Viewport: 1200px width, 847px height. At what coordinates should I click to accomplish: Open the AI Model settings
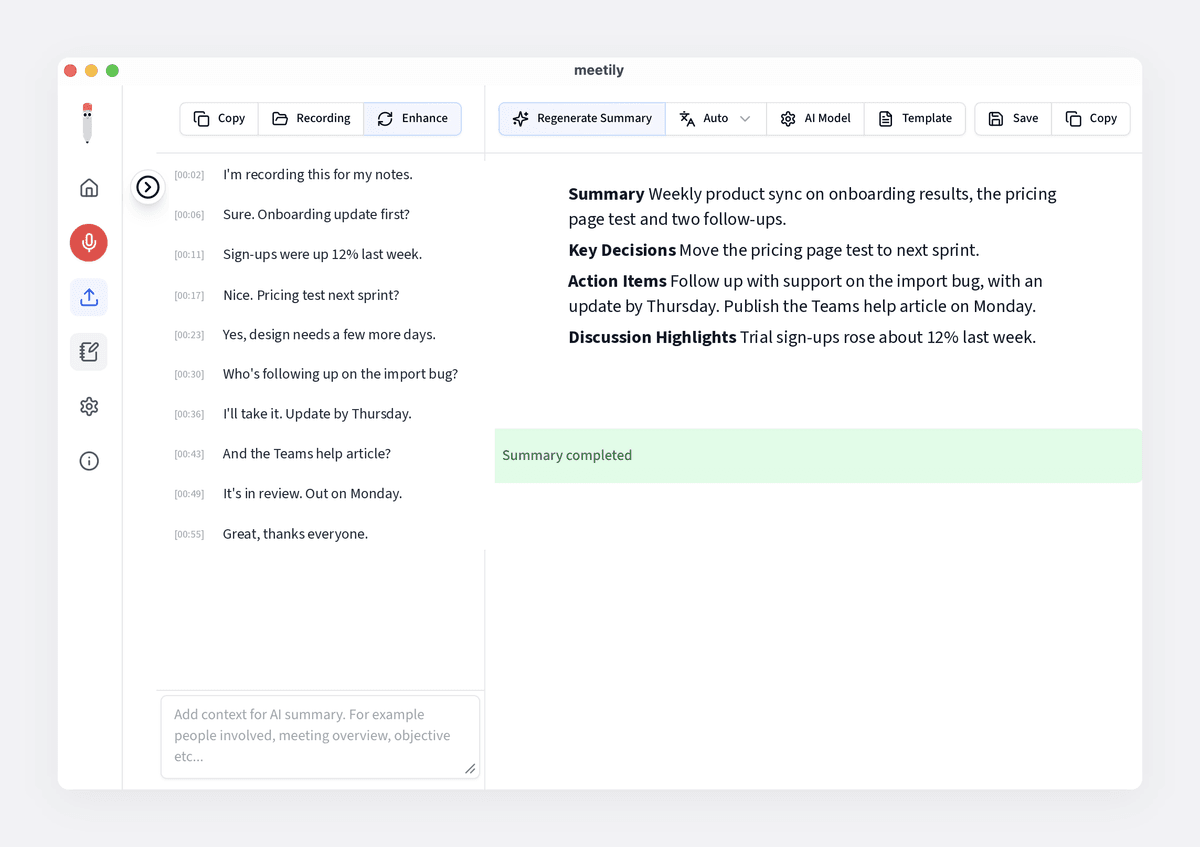815,118
